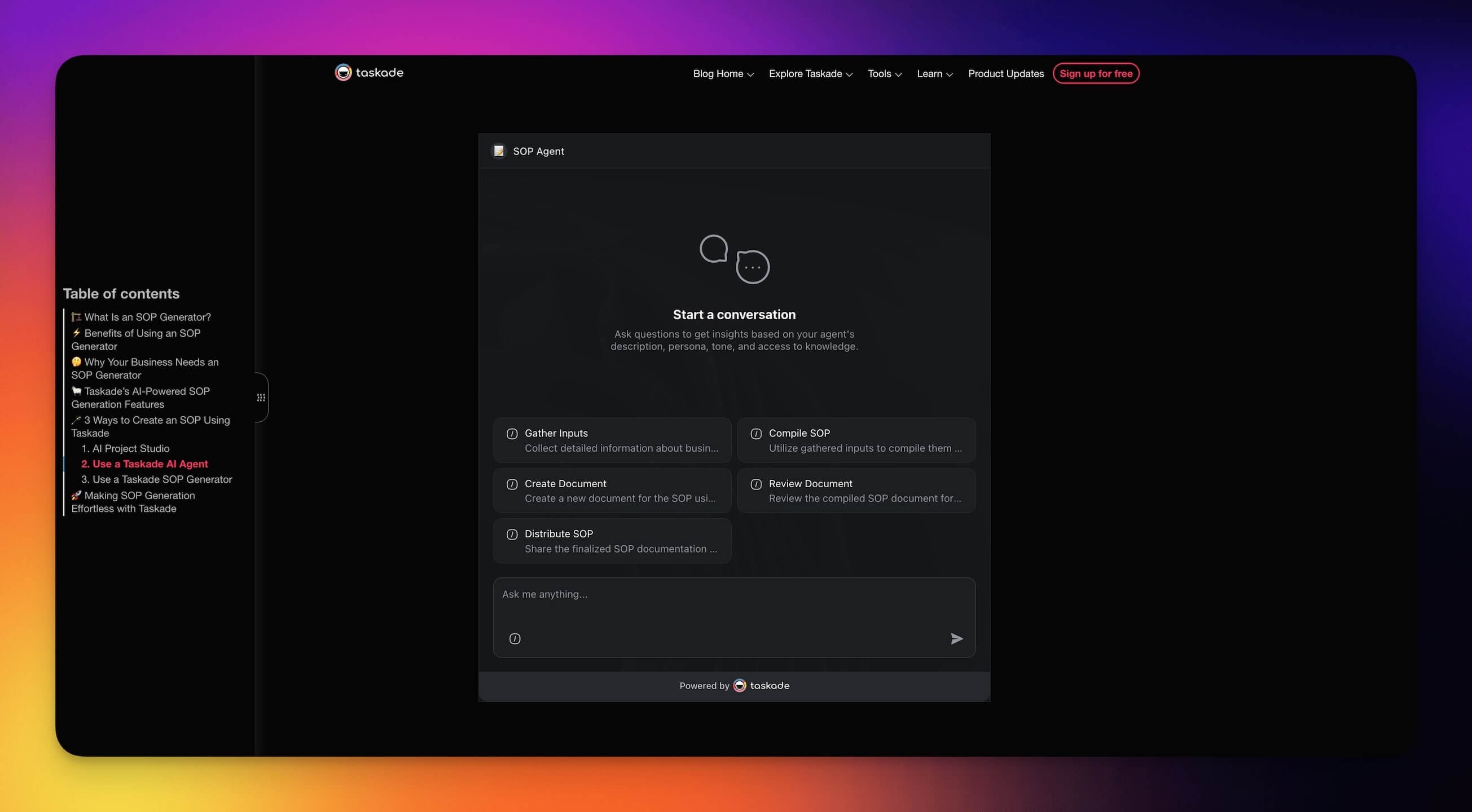Select the Create Document prompt card
This screenshot has height=812, width=1472.
tap(612, 491)
